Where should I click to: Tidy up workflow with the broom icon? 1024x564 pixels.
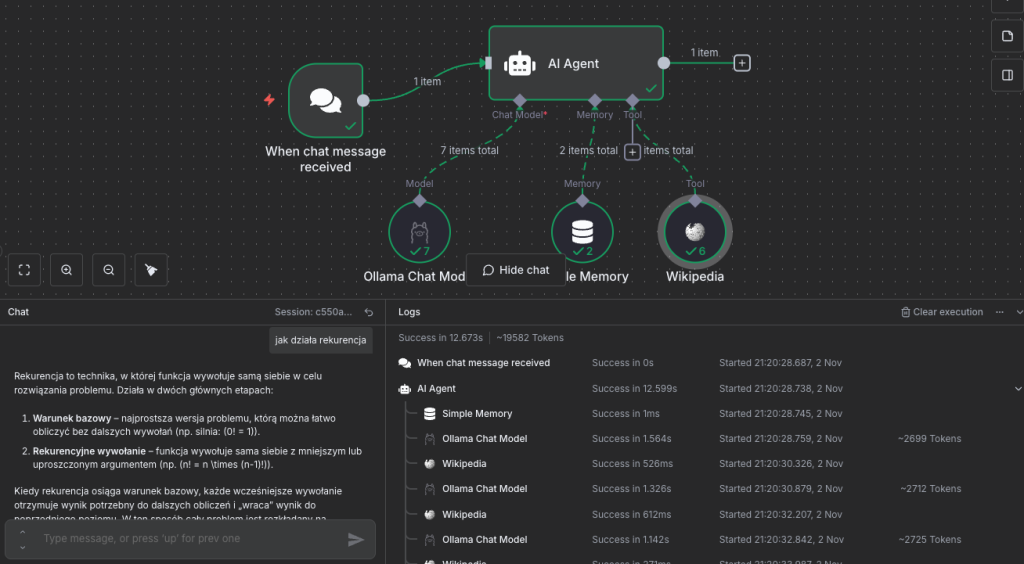(150, 270)
